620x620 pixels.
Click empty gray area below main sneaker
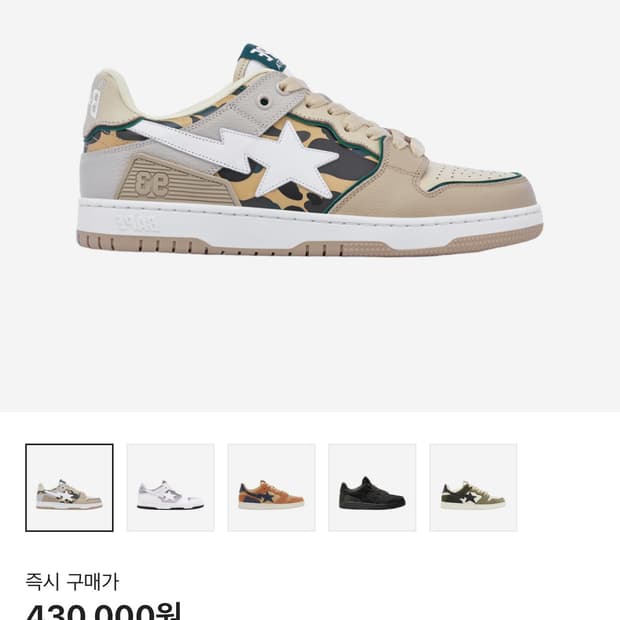310,336
